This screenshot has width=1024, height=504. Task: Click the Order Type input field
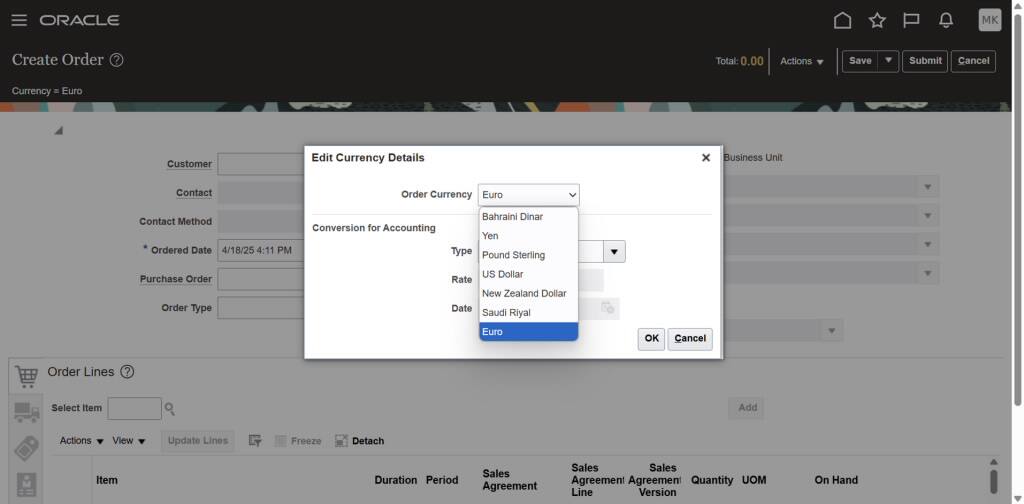click(261, 307)
